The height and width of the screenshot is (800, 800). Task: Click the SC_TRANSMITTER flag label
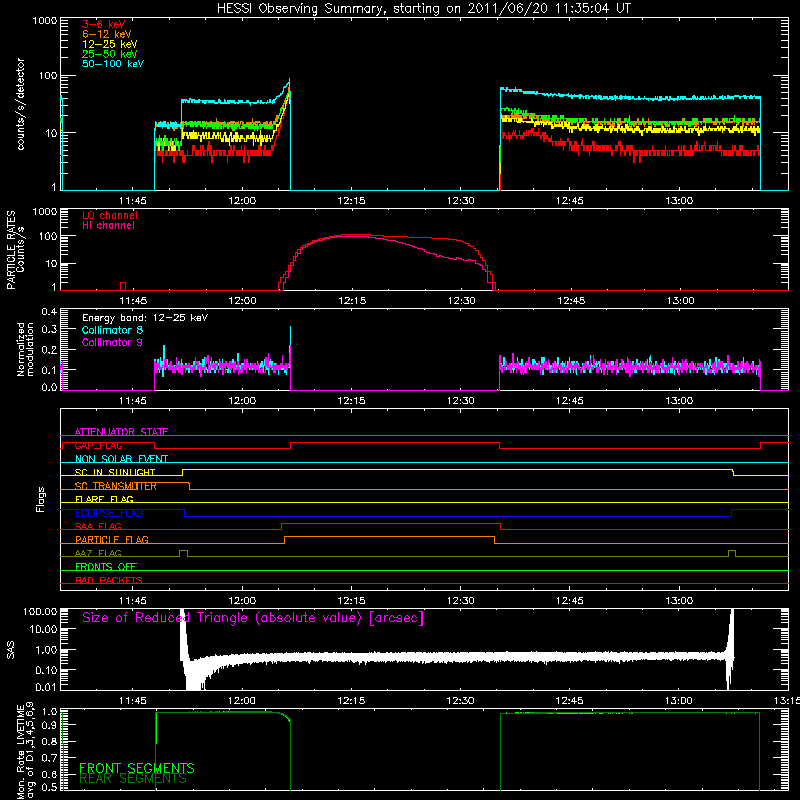point(116,486)
